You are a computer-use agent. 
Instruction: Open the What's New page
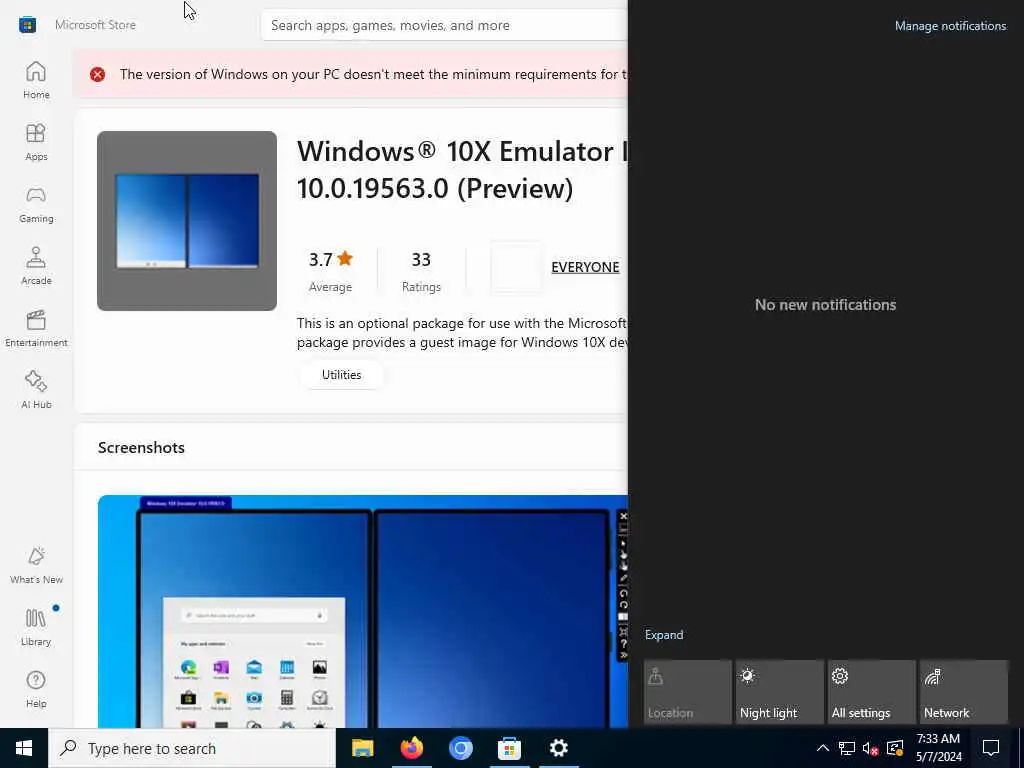click(36, 566)
